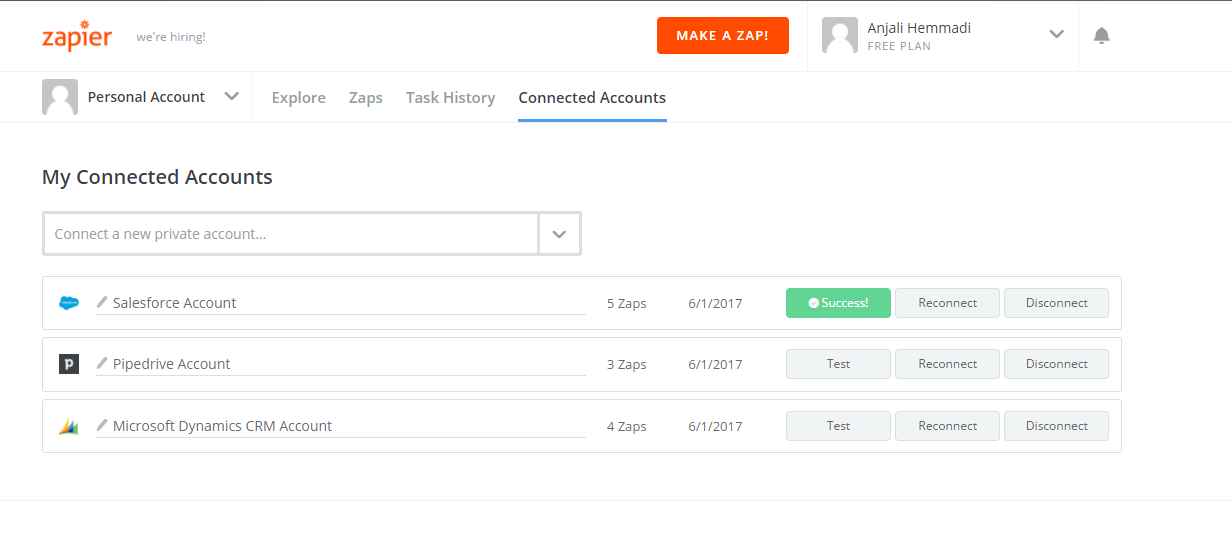Go to the Explore tab
This screenshot has width=1232, height=535.
pos(299,98)
